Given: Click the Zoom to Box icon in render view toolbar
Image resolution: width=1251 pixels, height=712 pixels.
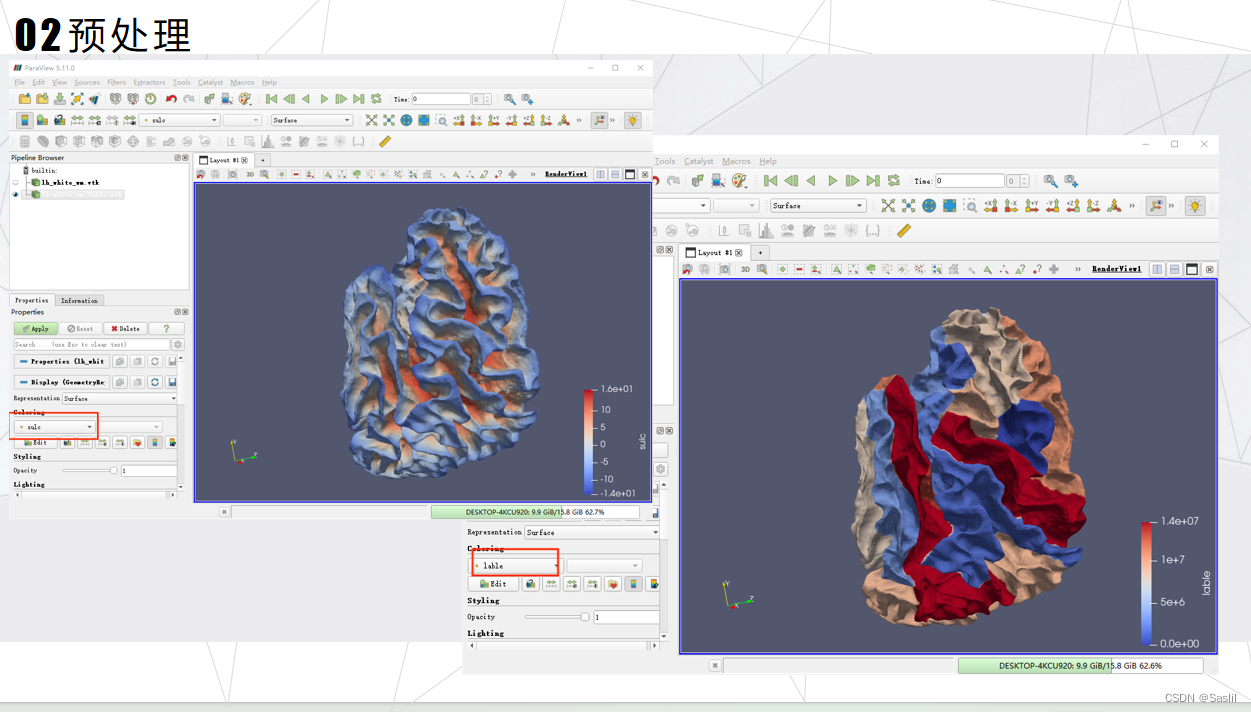Looking at the screenshot, I should tap(262, 172).
